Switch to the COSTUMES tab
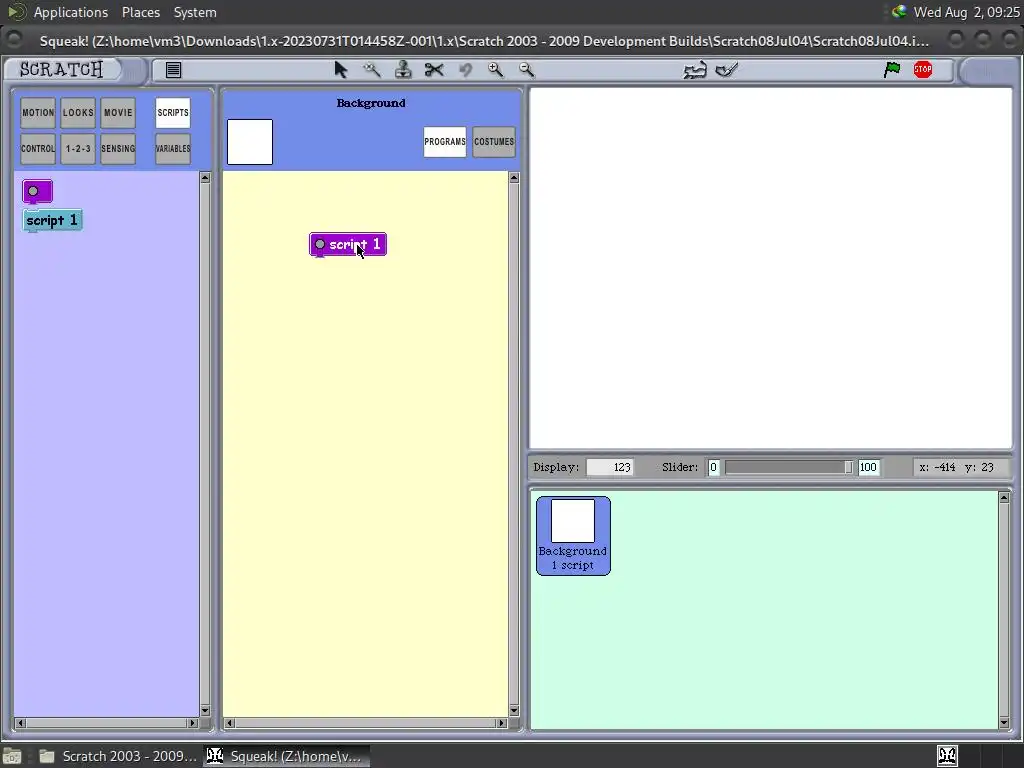The height and width of the screenshot is (768, 1024). pos(494,142)
